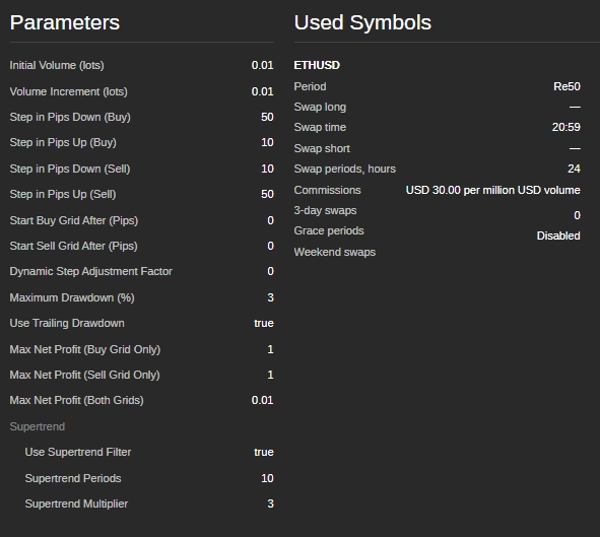Toggle the Use Supertrend Filter true value
The image size is (600, 537).
point(263,452)
